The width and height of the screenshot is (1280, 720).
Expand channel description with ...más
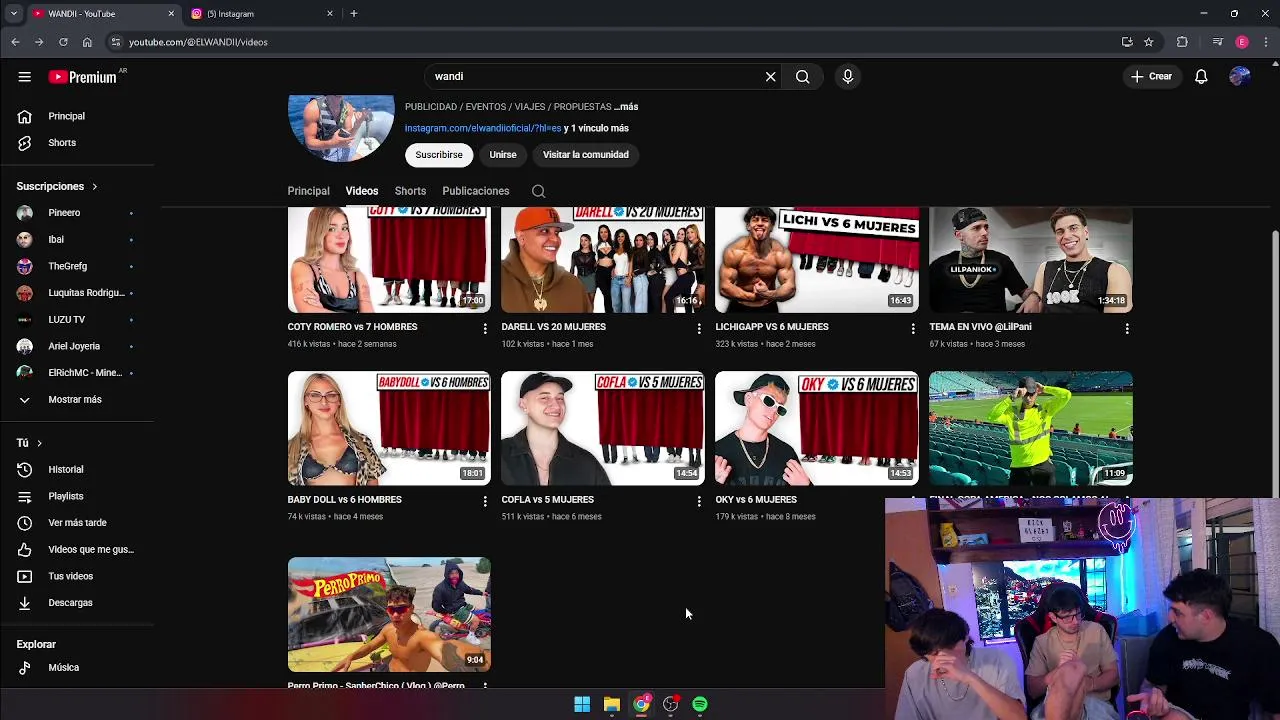[x=626, y=107]
